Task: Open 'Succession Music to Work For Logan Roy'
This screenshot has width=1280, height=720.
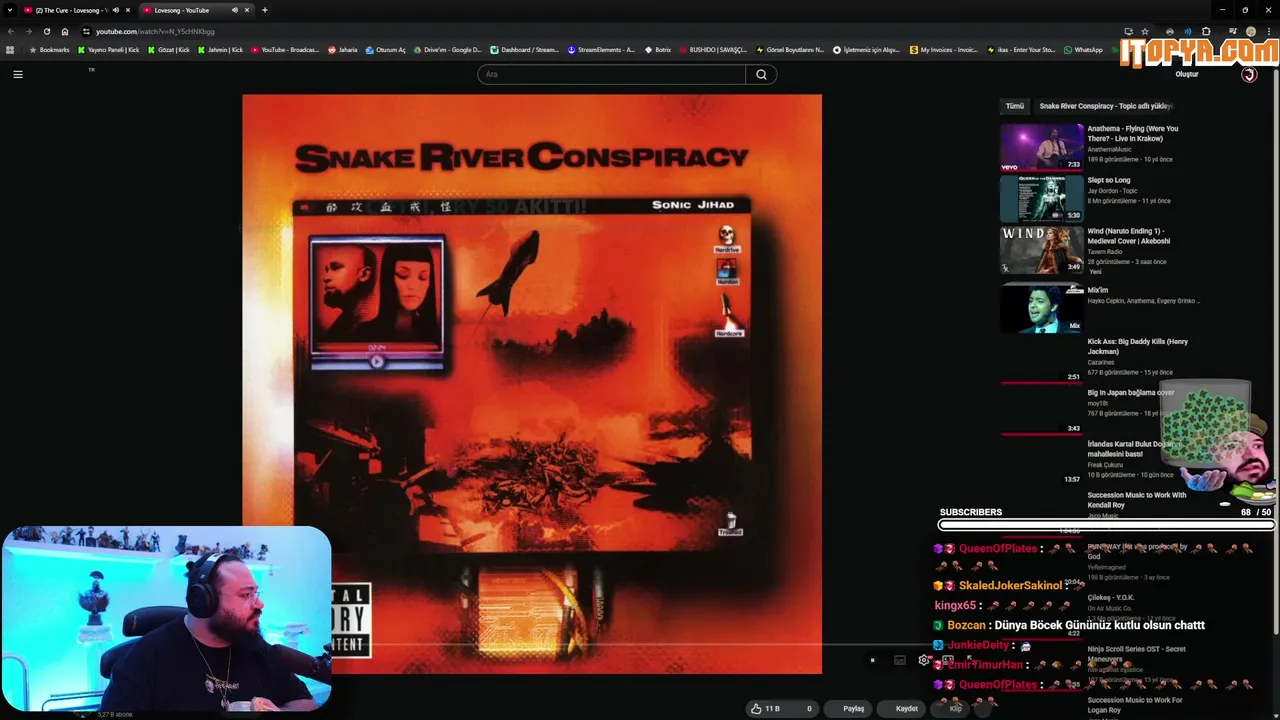Action: pyautogui.click(x=1135, y=704)
